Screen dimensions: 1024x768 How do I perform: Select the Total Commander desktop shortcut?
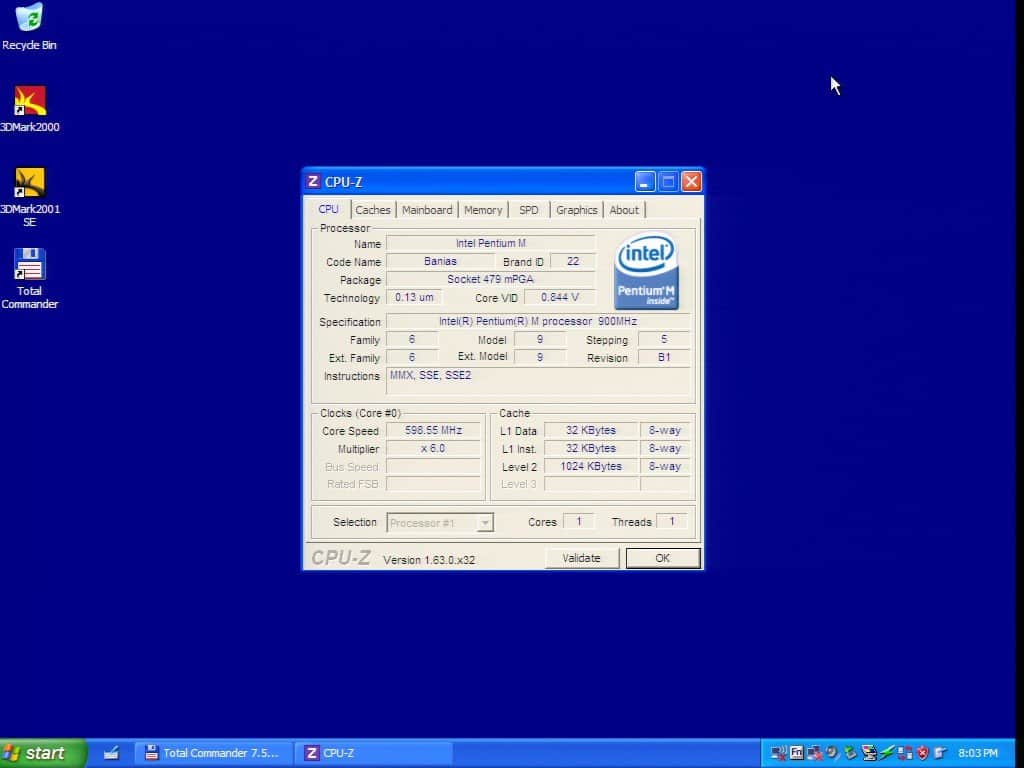tap(29, 279)
